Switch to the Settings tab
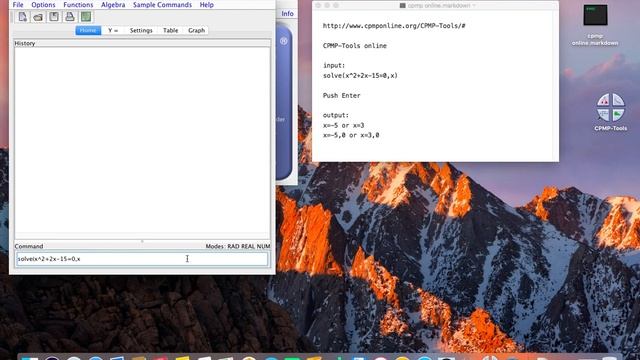Viewport: 640px width, 360px height. click(x=141, y=31)
